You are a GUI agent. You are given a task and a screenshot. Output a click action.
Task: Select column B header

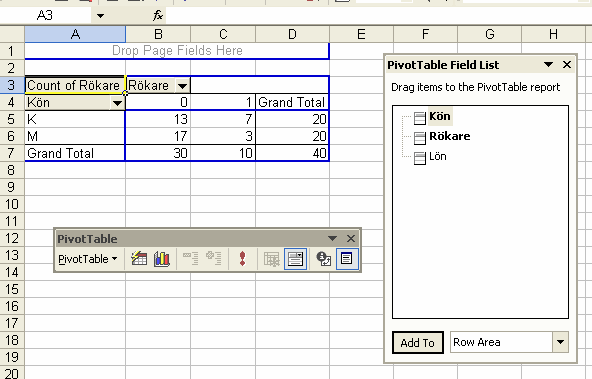click(x=158, y=34)
